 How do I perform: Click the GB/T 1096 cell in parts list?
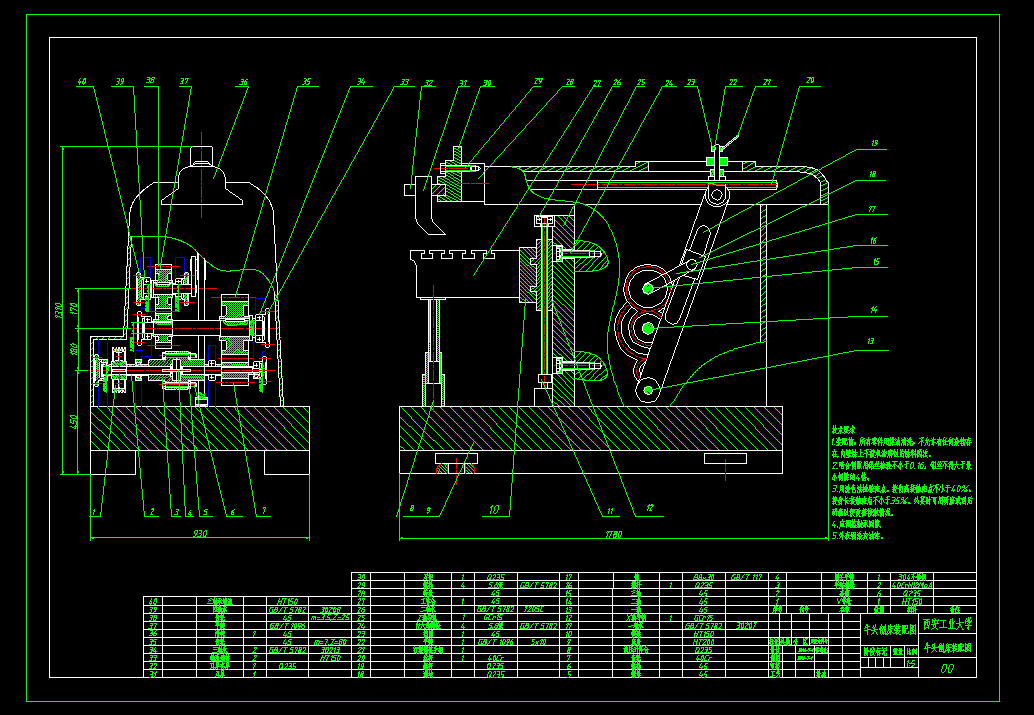(x=495, y=642)
